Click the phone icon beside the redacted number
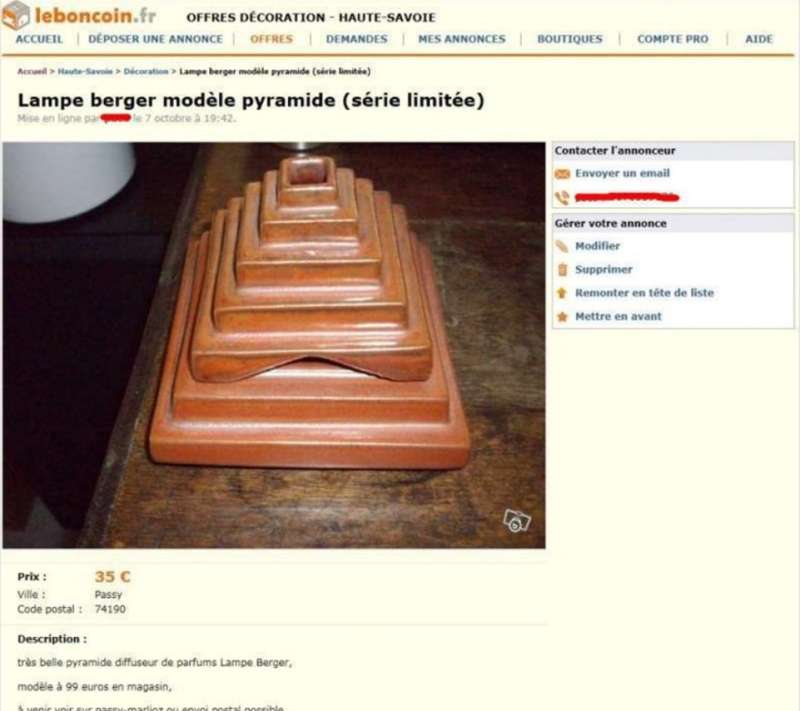The width and height of the screenshot is (800, 711). click(x=562, y=197)
